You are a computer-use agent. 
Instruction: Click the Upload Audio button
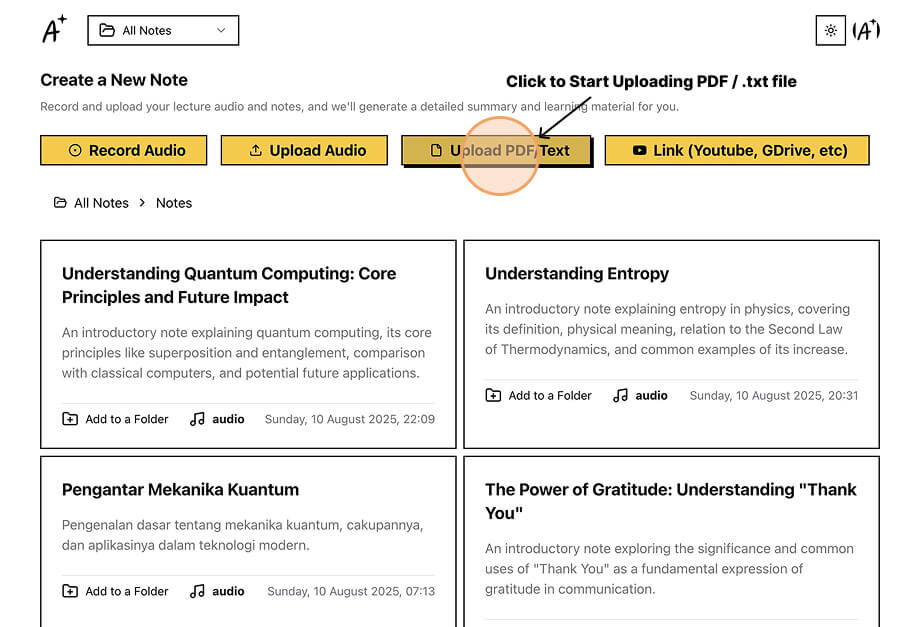click(x=304, y=150)
